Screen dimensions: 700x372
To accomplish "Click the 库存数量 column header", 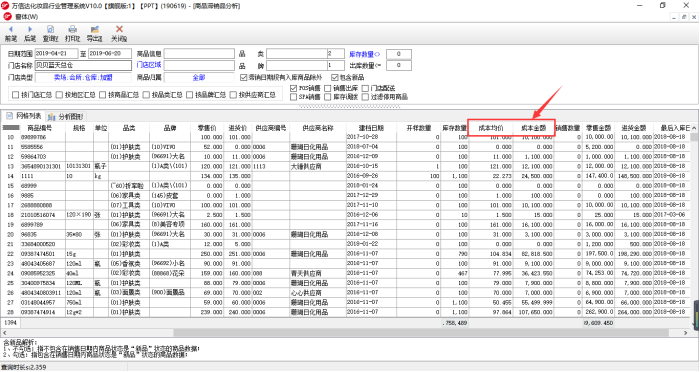I will tap(454, 128).
